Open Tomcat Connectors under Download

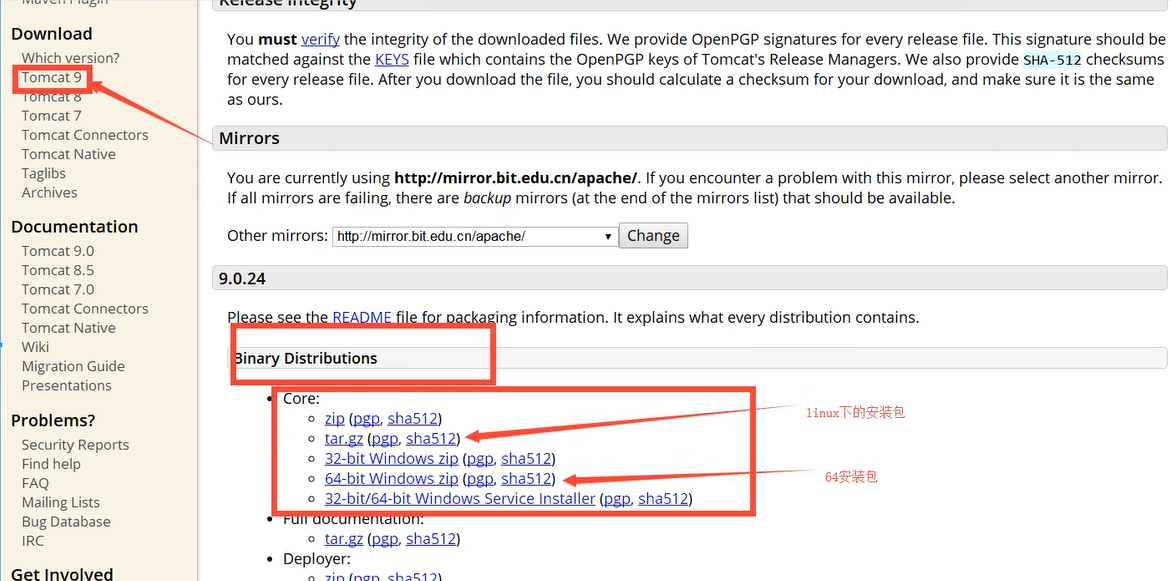tap(84, 134)
